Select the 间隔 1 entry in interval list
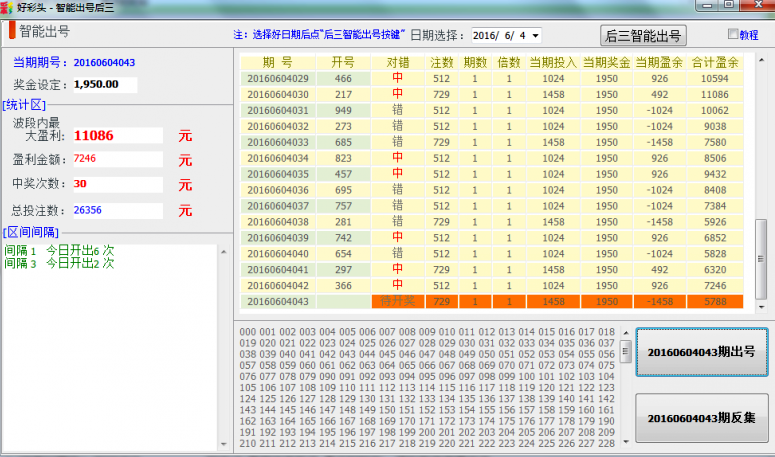Image resolution: width=775 pixels, height=457 pixels. pyautogui.click(x=60, y=250)
